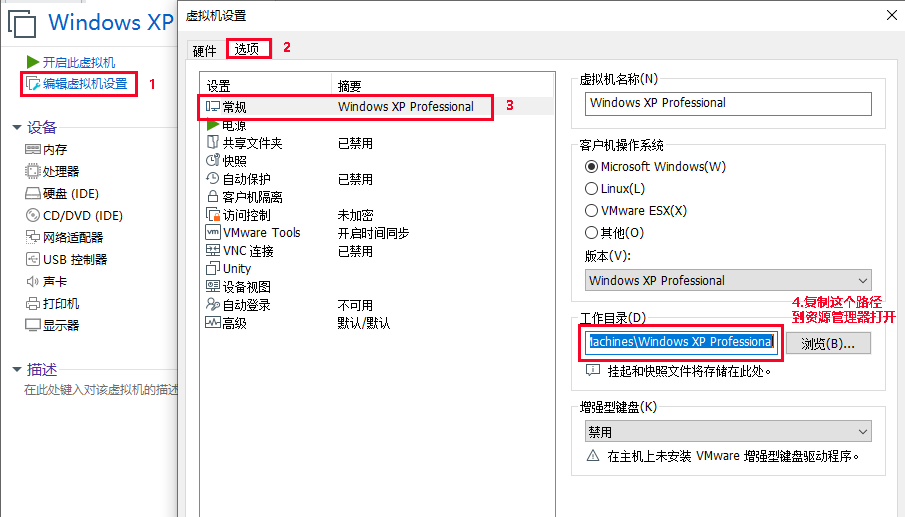Screen dimensions: 905x517
Task: Click the 开启时间同步 summary text
Action: pos(373,233)
